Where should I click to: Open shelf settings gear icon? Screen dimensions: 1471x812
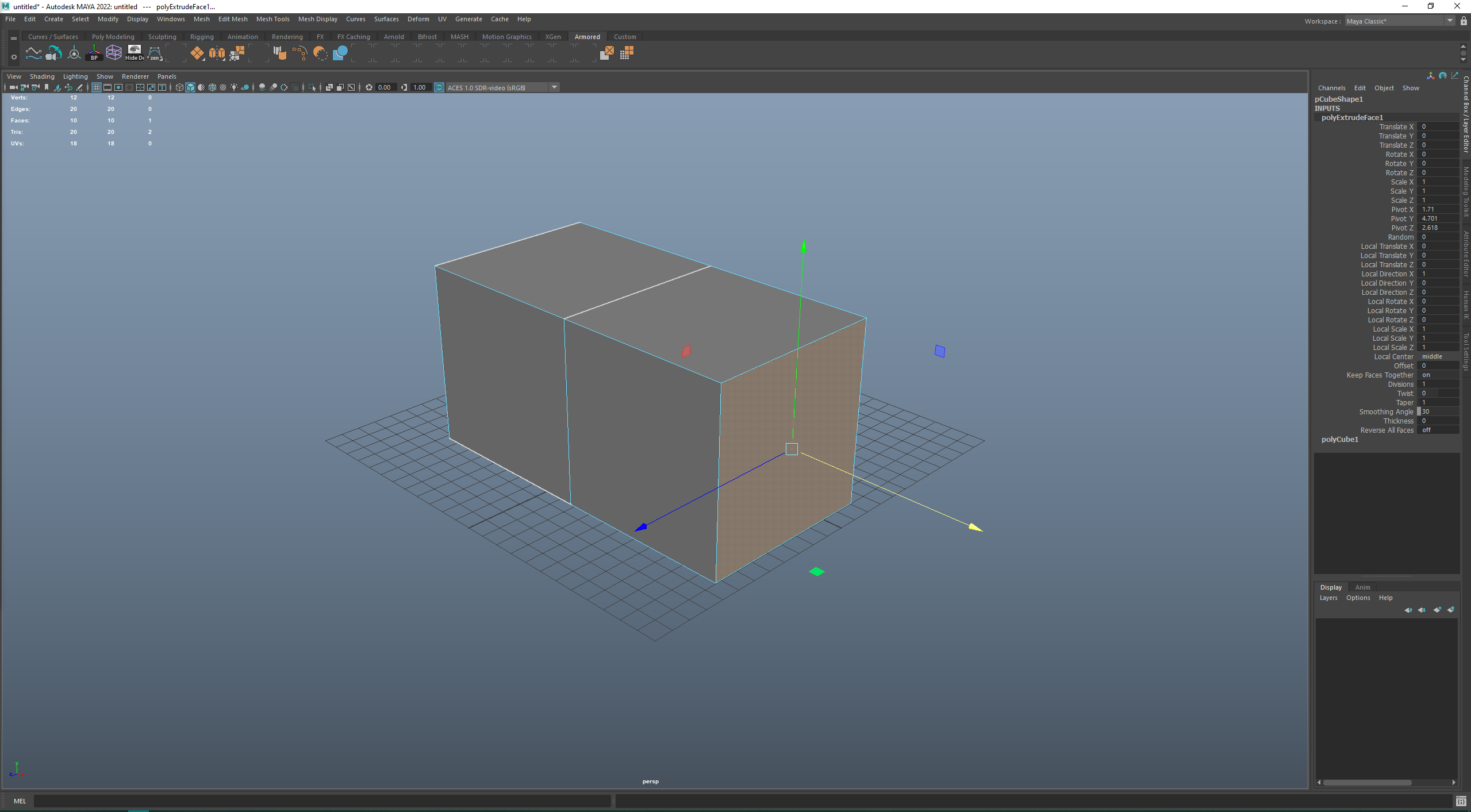(x=14, y=57)
